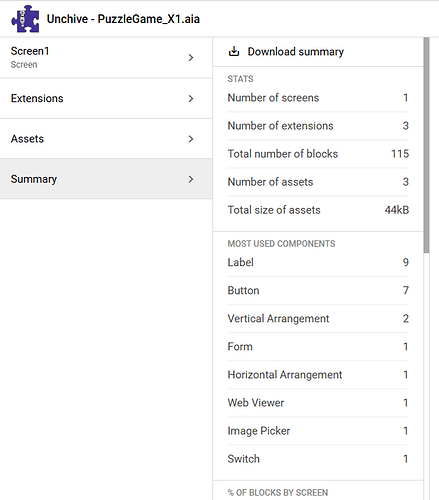Click the Button component row
439x500 pixels.
tap(318, 290)
